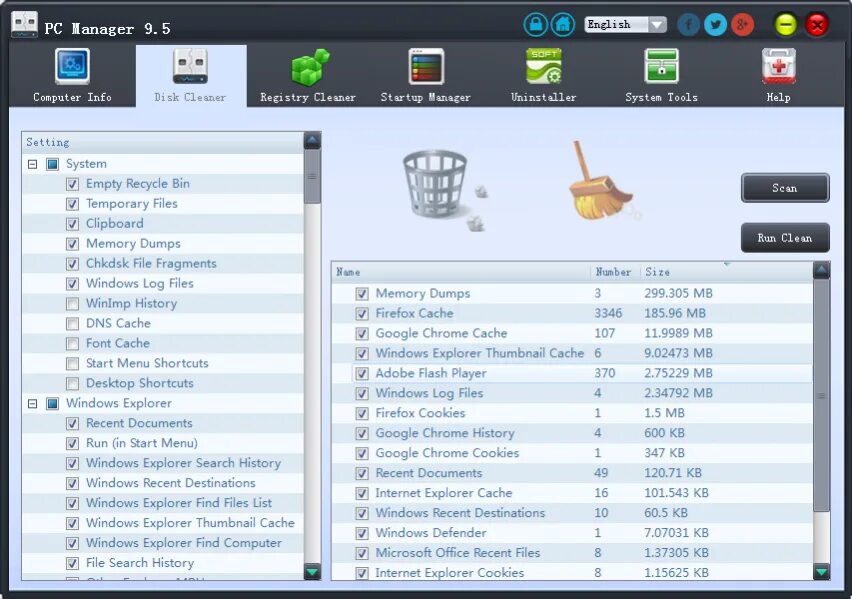Open the Startup Manager icon
The image size is (852, 599).
point(426,66)
